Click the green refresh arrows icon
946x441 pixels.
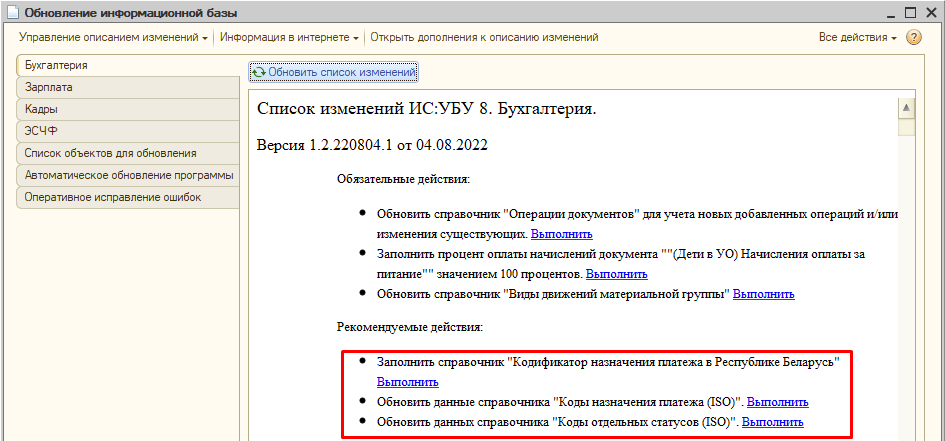point(260,72)
